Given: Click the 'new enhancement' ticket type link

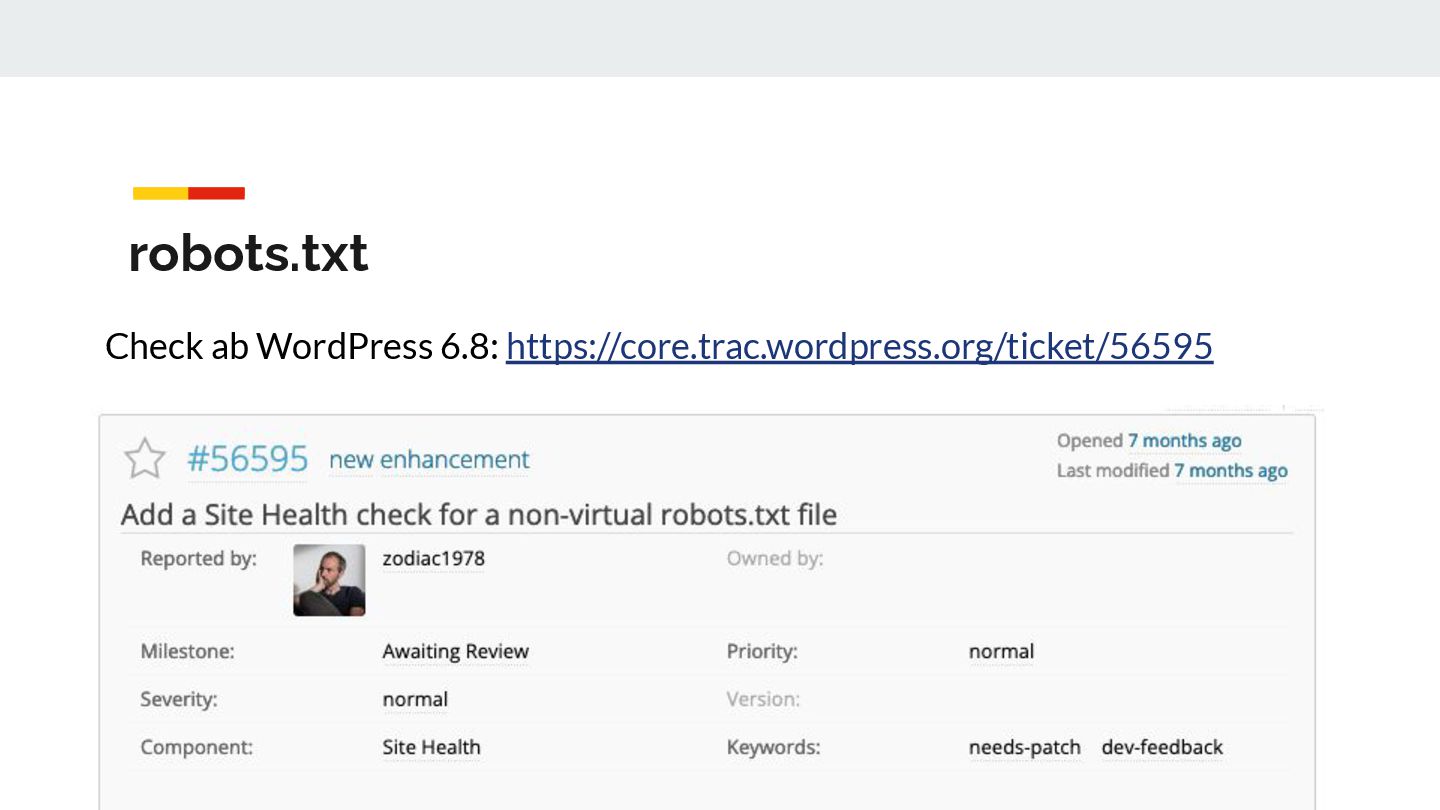Looking at the screenshot, I should point(429,460).
